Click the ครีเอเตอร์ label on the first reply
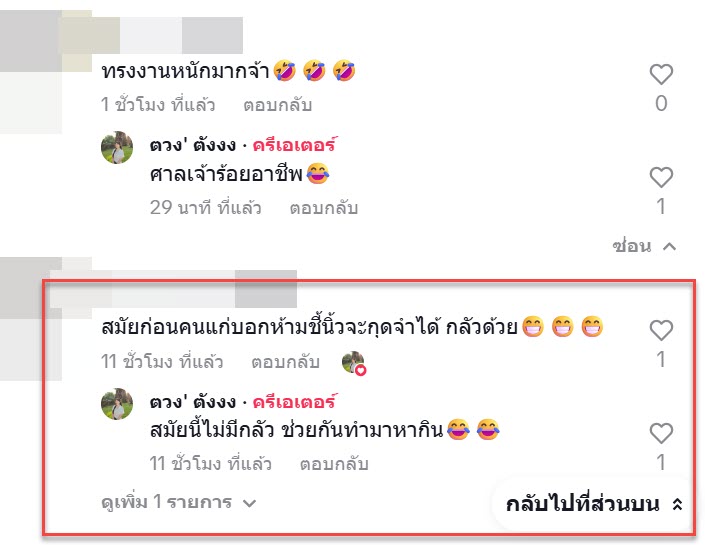The width and height of the screenshot is (705, 545). pos(294,145)
